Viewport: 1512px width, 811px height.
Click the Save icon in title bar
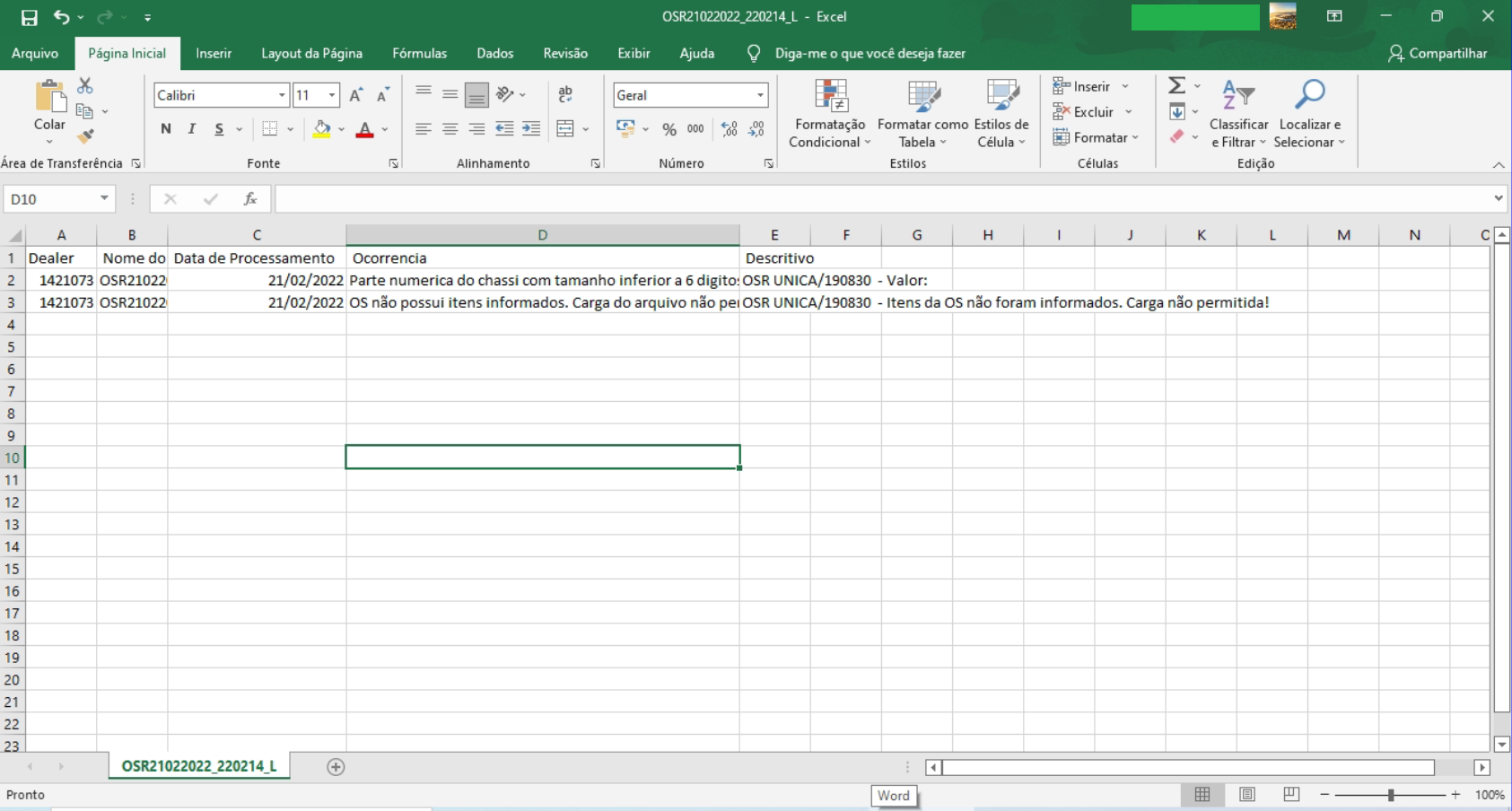[x=29, y=17]
